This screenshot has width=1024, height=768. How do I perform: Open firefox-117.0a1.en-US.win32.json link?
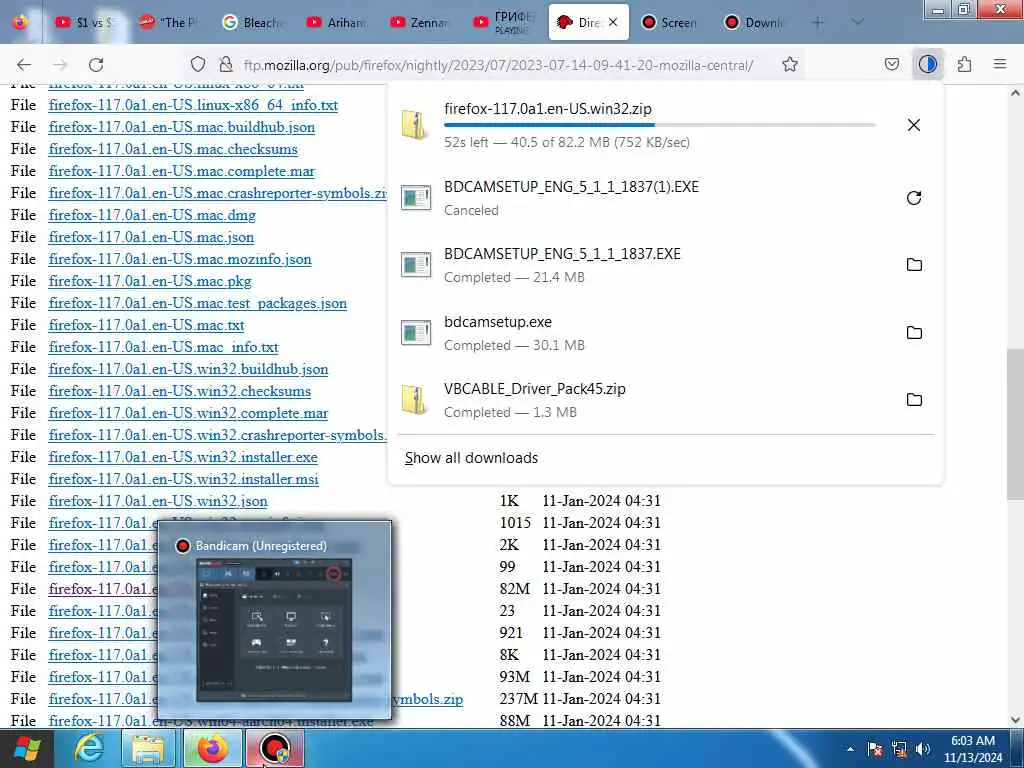tap(157, 501)
